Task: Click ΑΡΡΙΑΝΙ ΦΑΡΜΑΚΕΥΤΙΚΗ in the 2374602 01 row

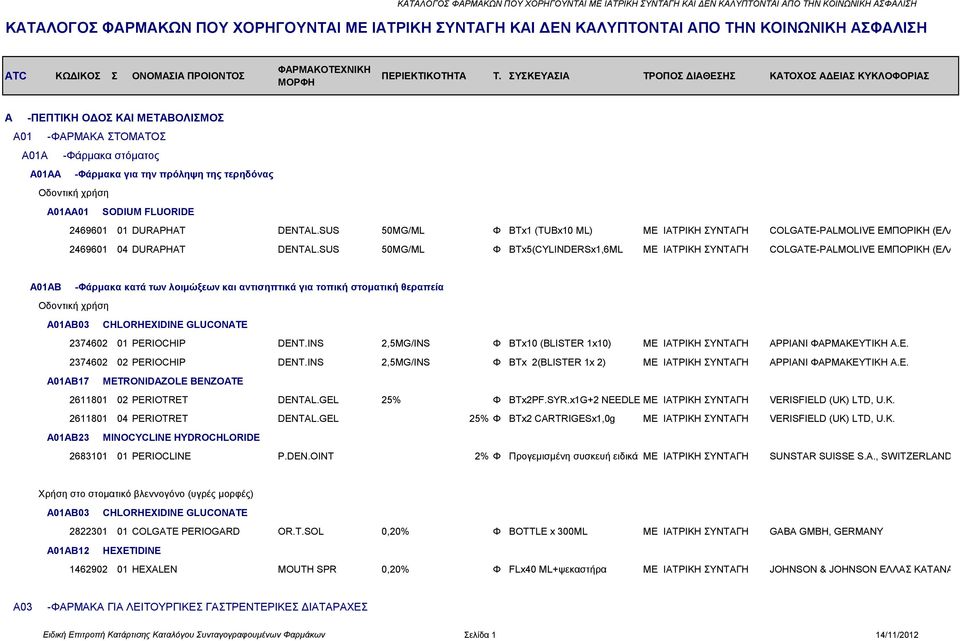Action: pyautogui.click(x=838, y=343)
